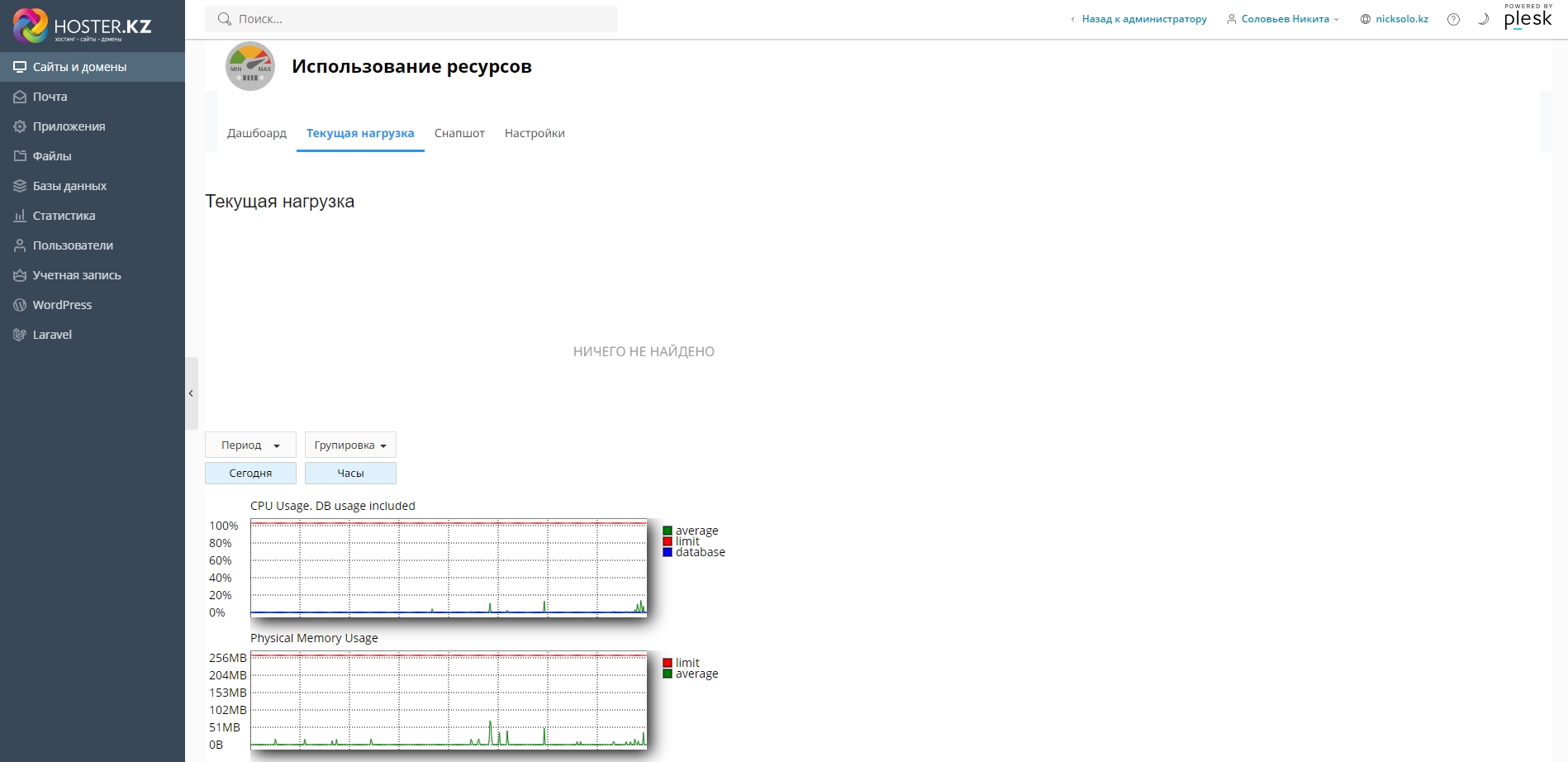Click the Physical Memory Usage chart
The image size is (1568, 762).
(449, 699)
